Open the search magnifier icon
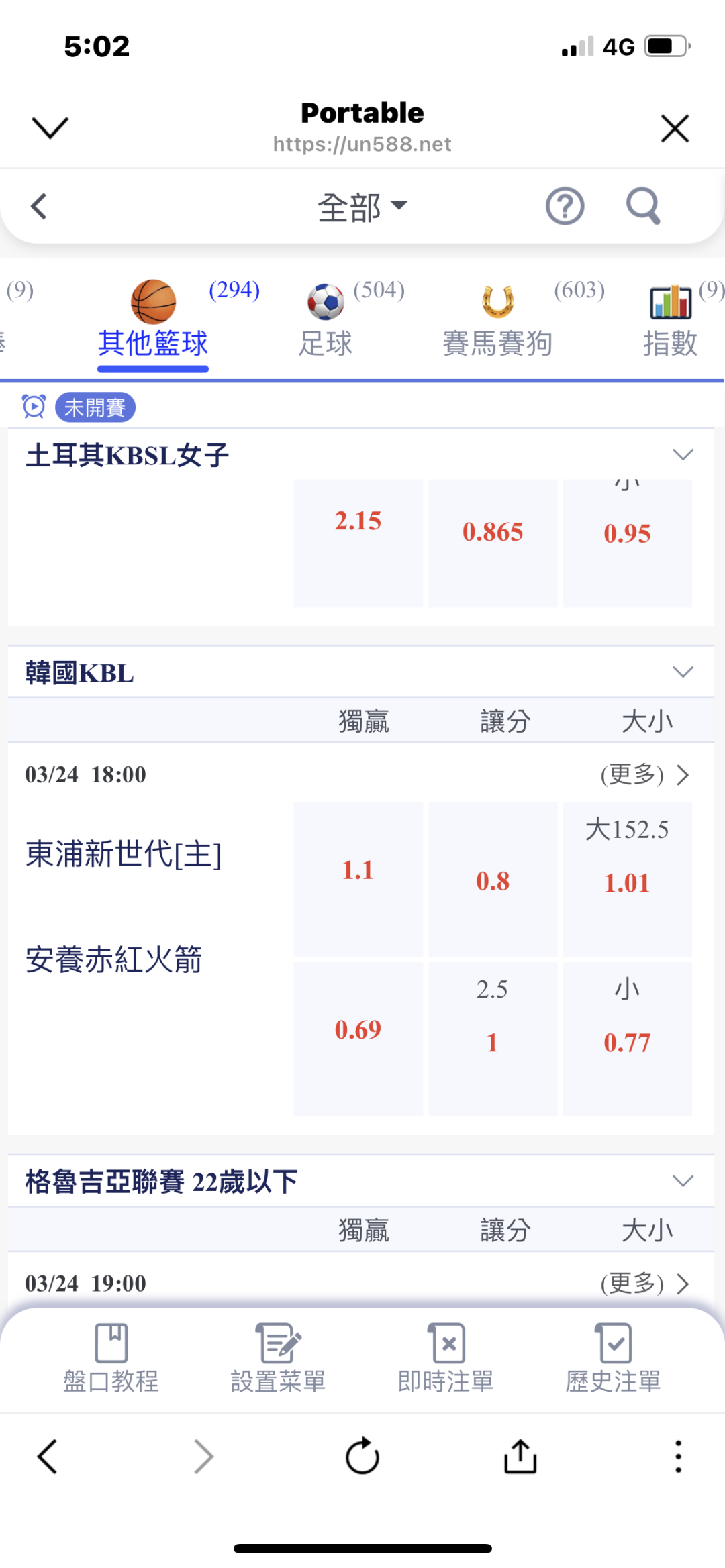 (x=642, y=205)
